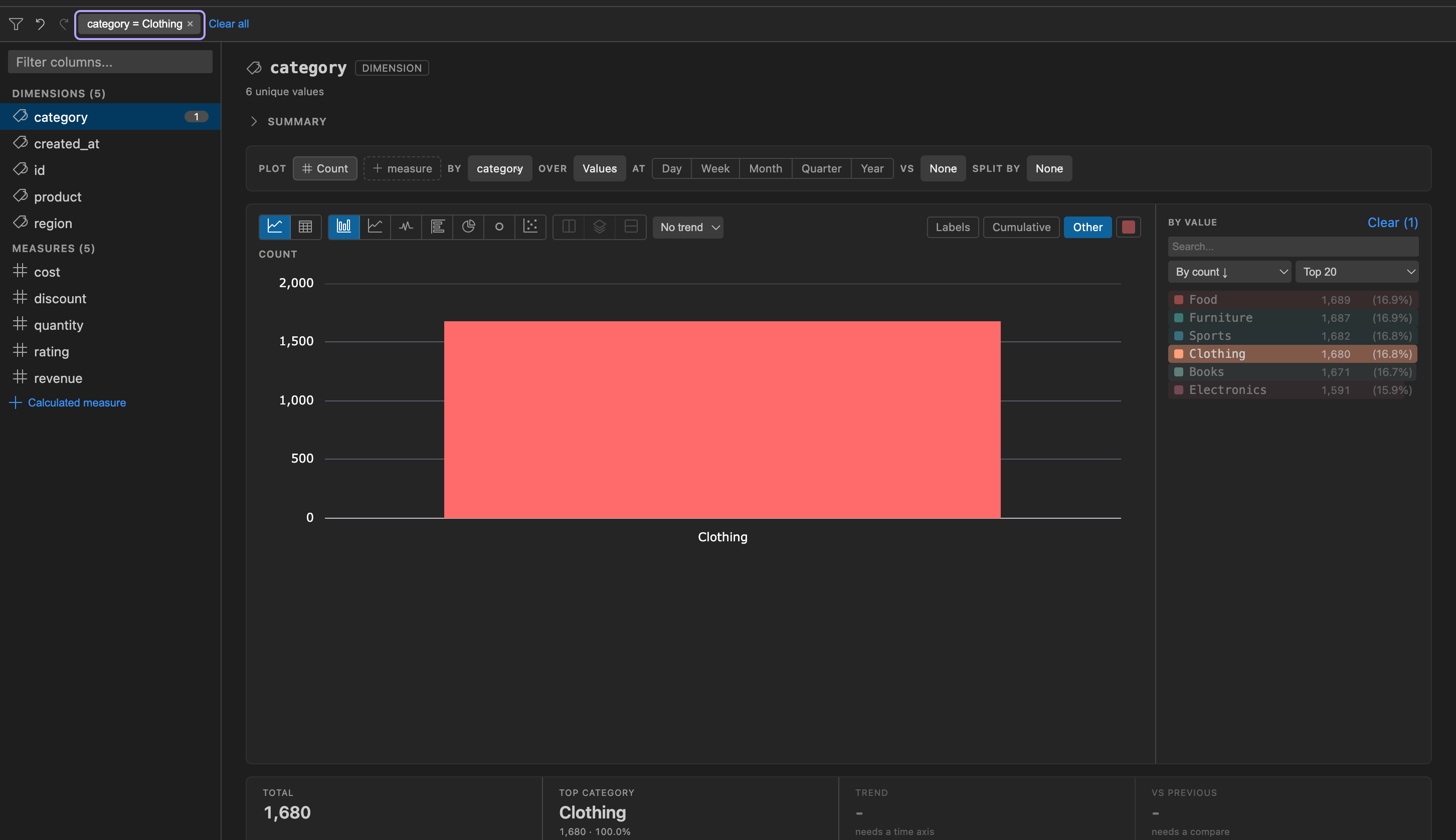The width and height of the screenshot is (1456, 840).
Task: Open the SPLIT BY None selector
Action: (1049, 168)
